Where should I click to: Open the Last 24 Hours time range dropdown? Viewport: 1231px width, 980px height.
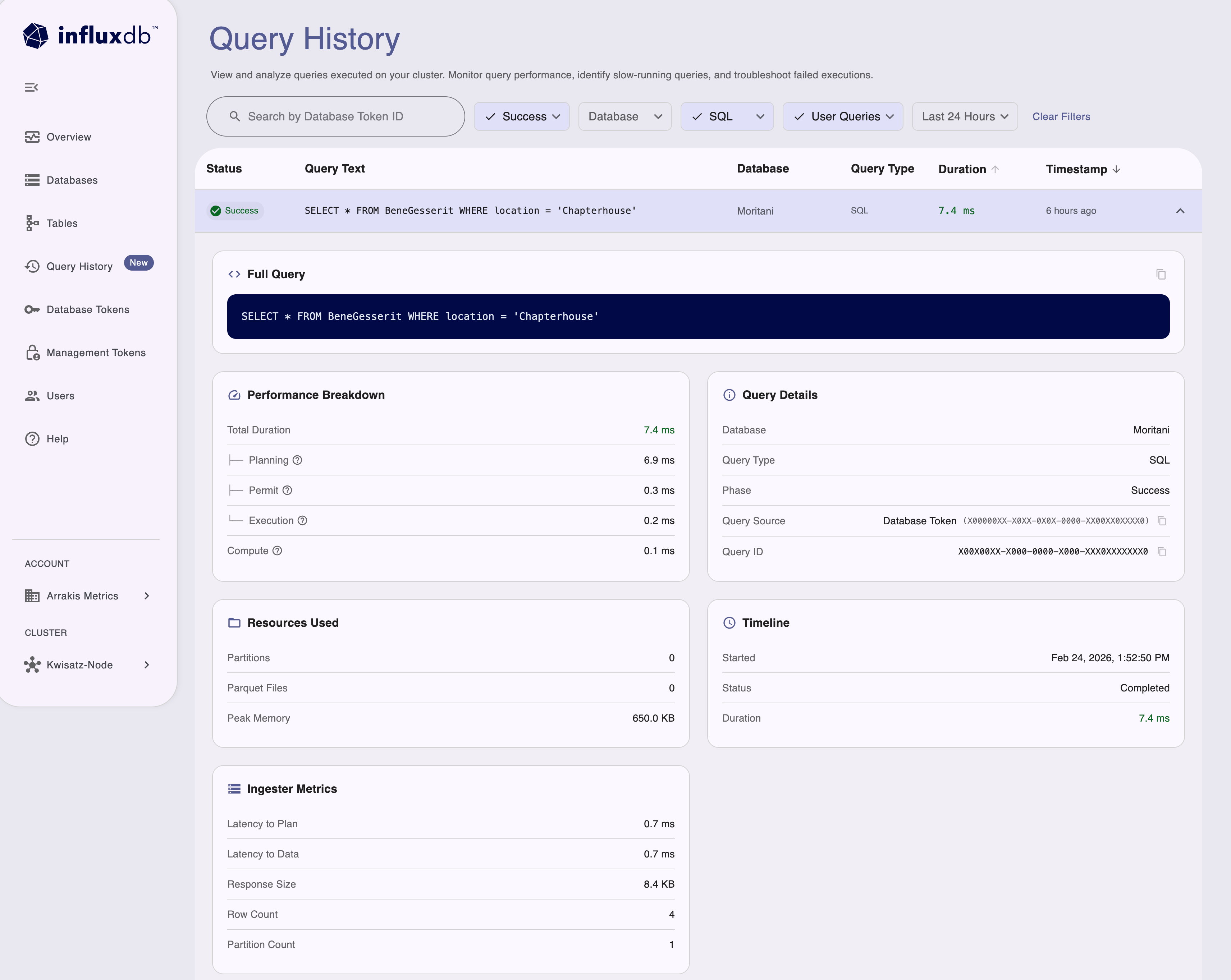pyautogui.click(x=964, y=116)
